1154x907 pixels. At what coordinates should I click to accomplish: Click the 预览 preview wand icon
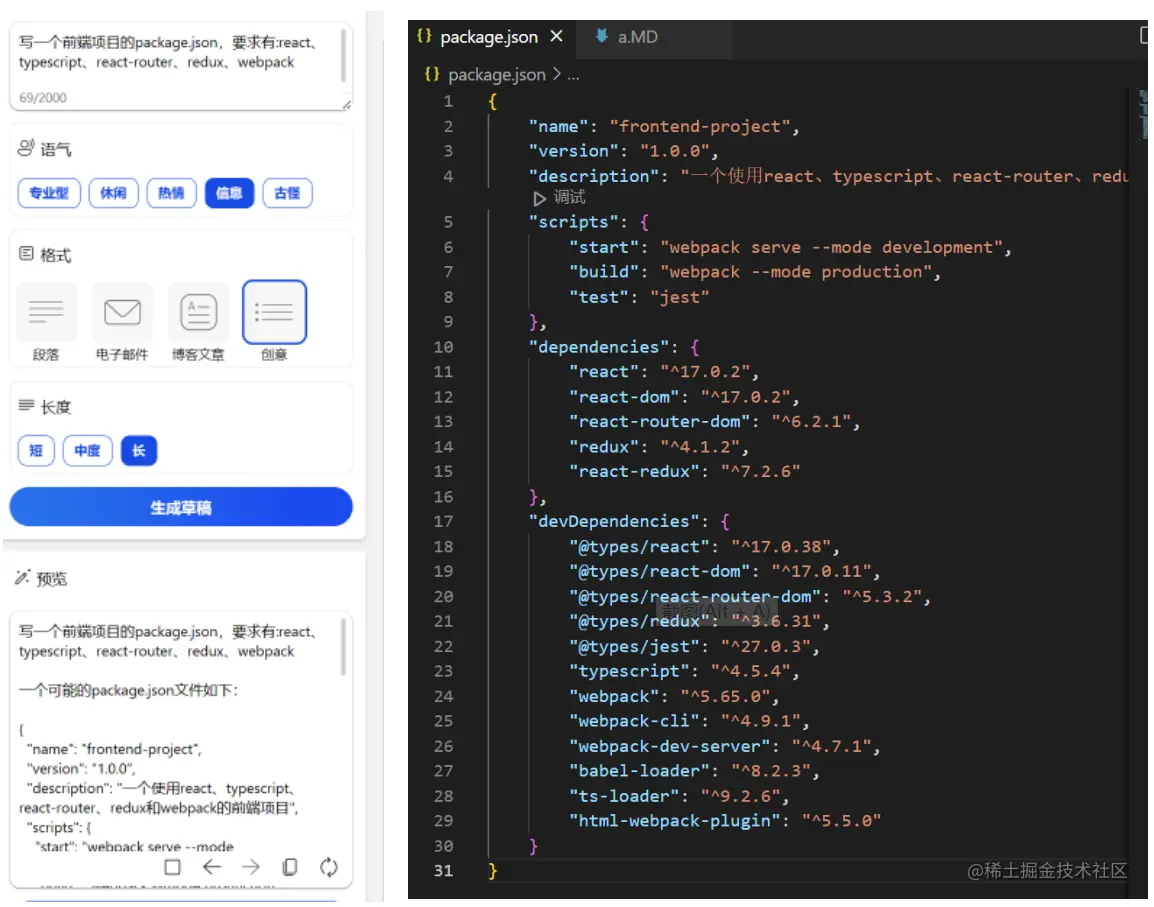(22, 577)
